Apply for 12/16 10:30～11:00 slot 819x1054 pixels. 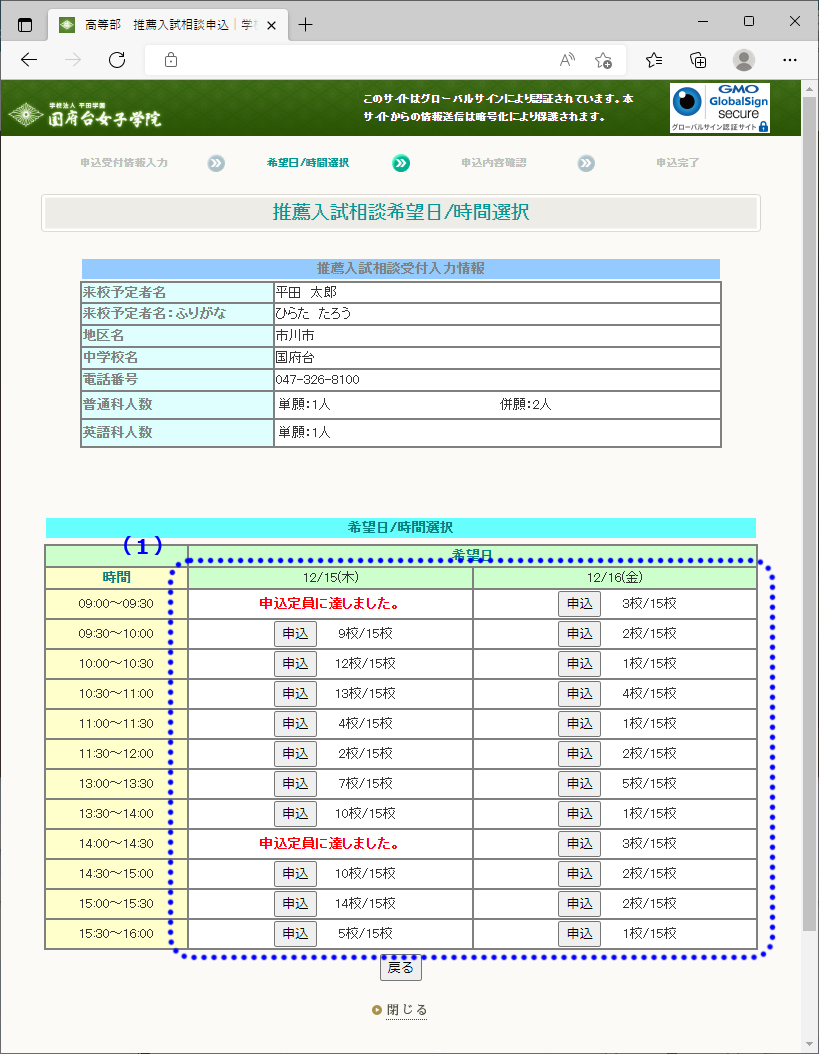[x=580, y=694]
